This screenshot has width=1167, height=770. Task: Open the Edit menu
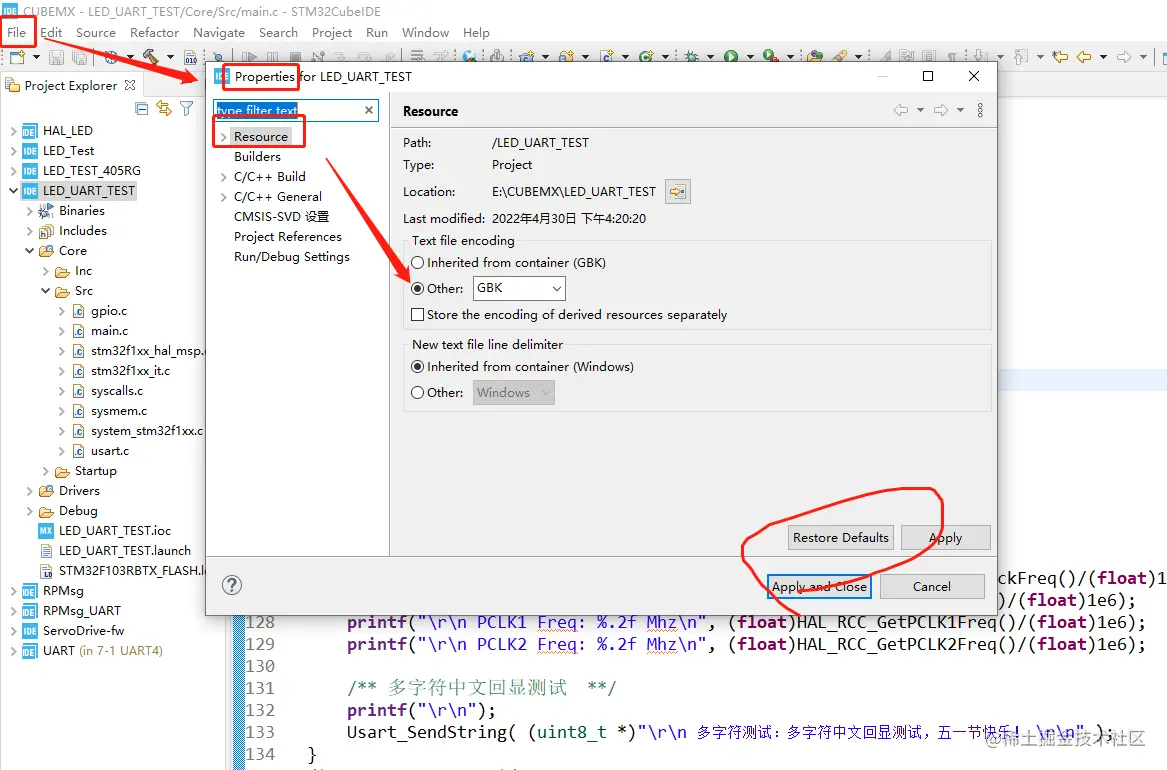(x=51, y=33)
